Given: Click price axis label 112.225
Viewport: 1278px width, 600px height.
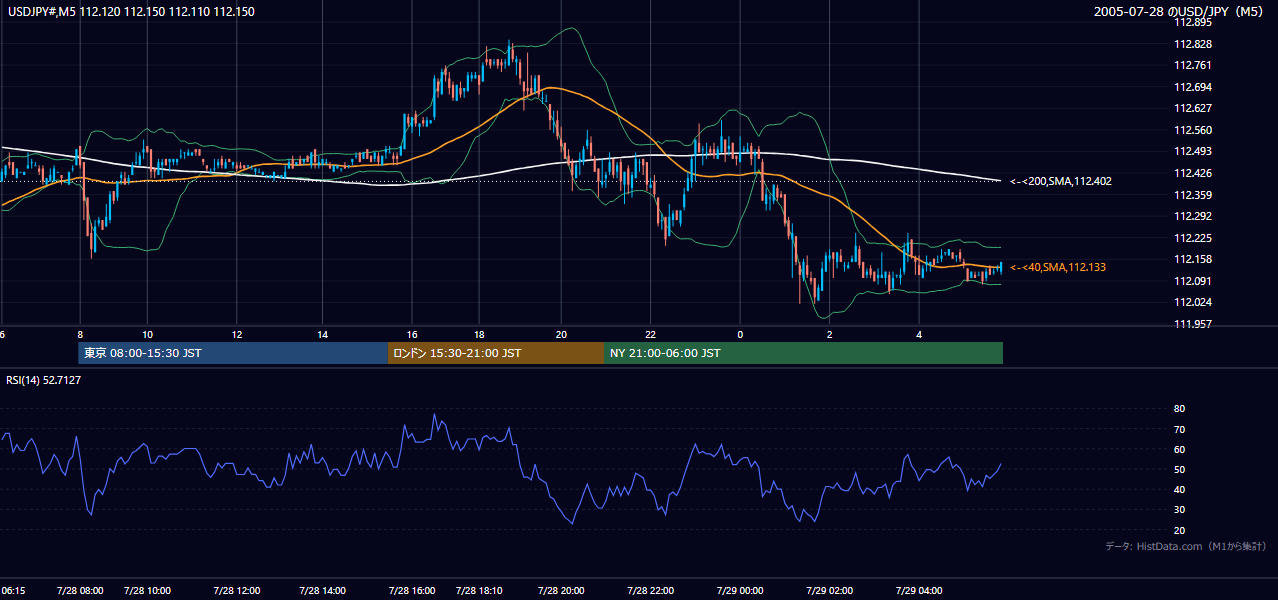Looking at the screenshot, I should pyautogui.click(x=1192, y=238).
